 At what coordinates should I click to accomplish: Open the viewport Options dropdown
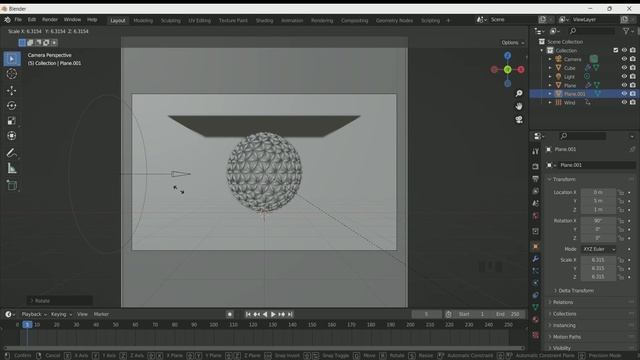coord(513,42)
